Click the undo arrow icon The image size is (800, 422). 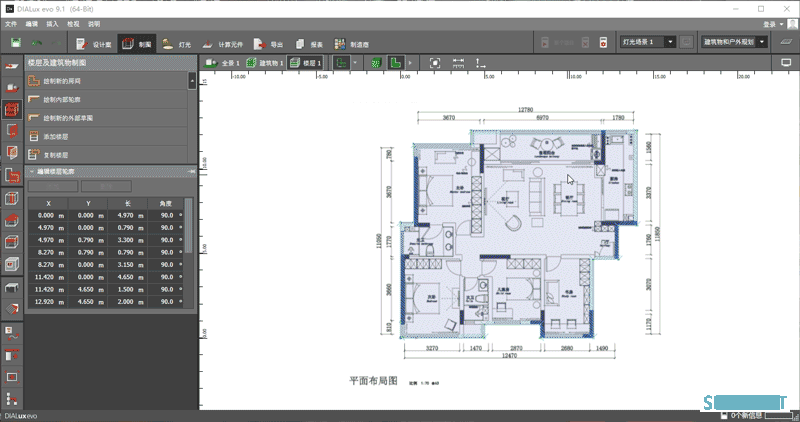click(37, 44)
